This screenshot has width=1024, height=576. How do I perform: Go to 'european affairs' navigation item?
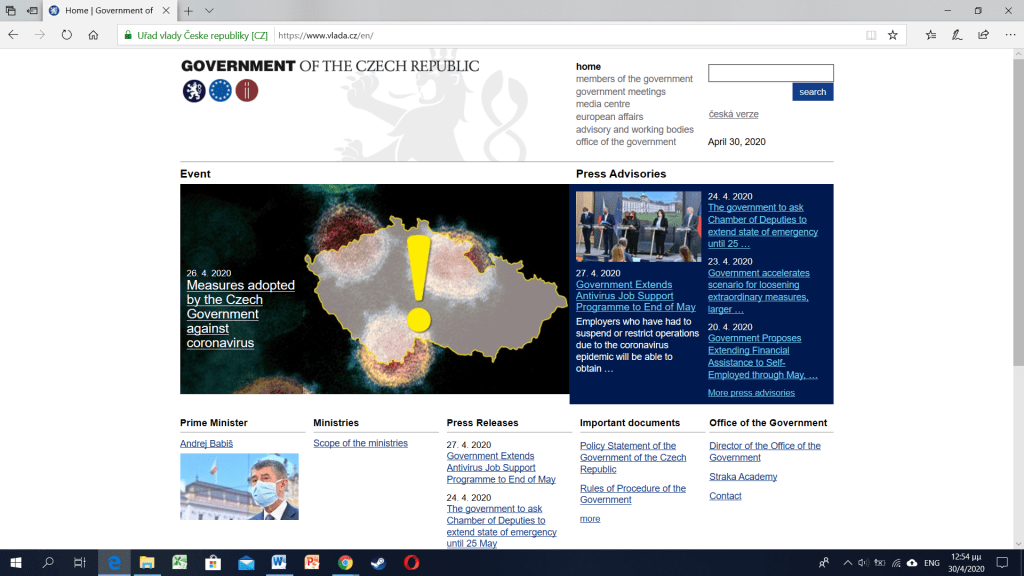coord(609,117)
